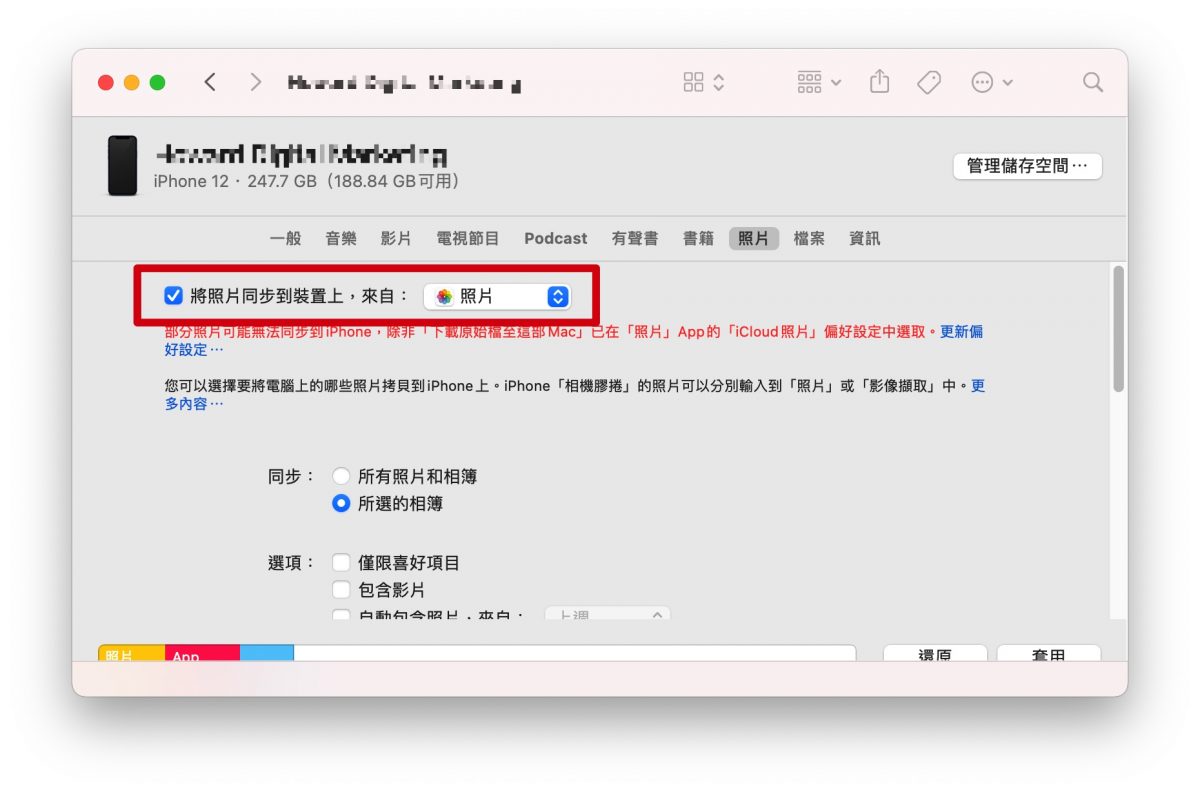
Task: Click the Photos app icon in dropdown
Action: [x=444, y=296]
